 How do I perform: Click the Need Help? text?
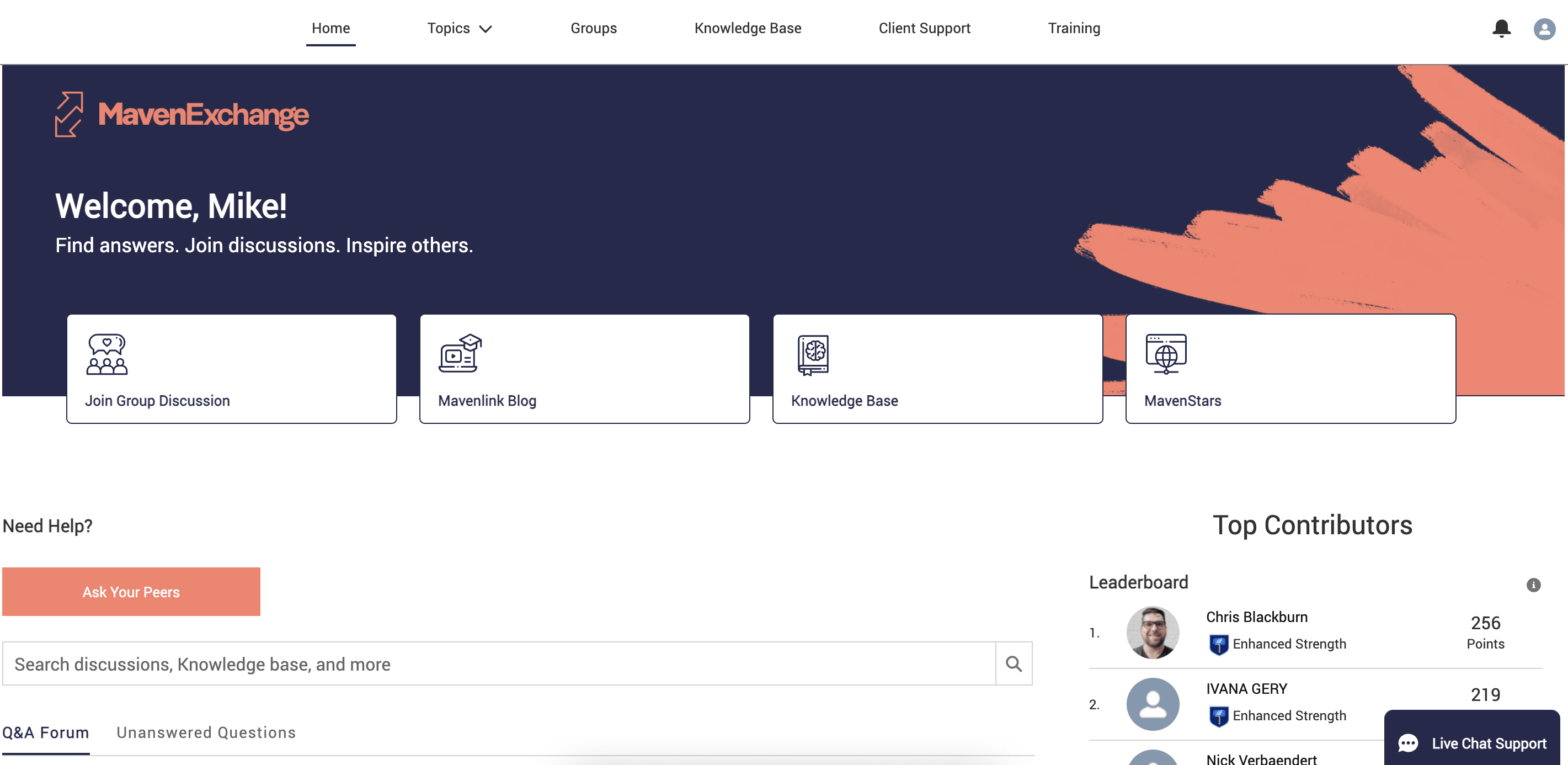coord(47,525)
